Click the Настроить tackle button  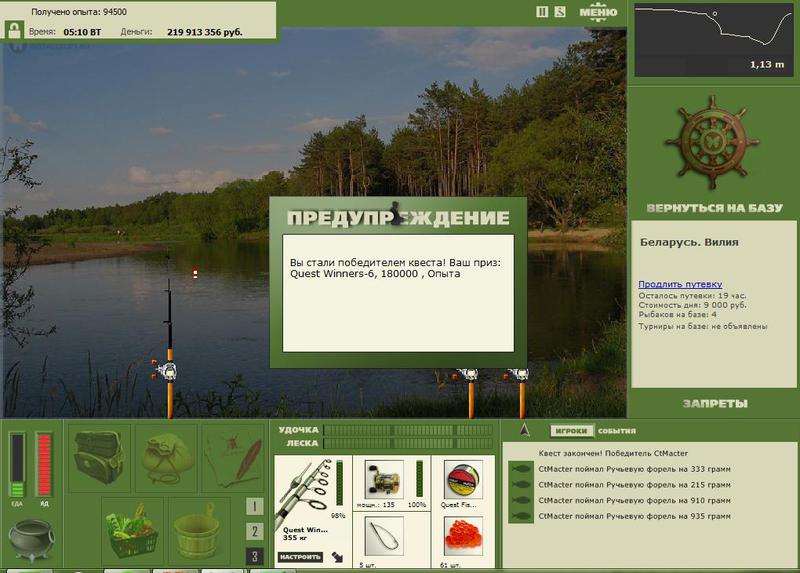pos(301,557)
